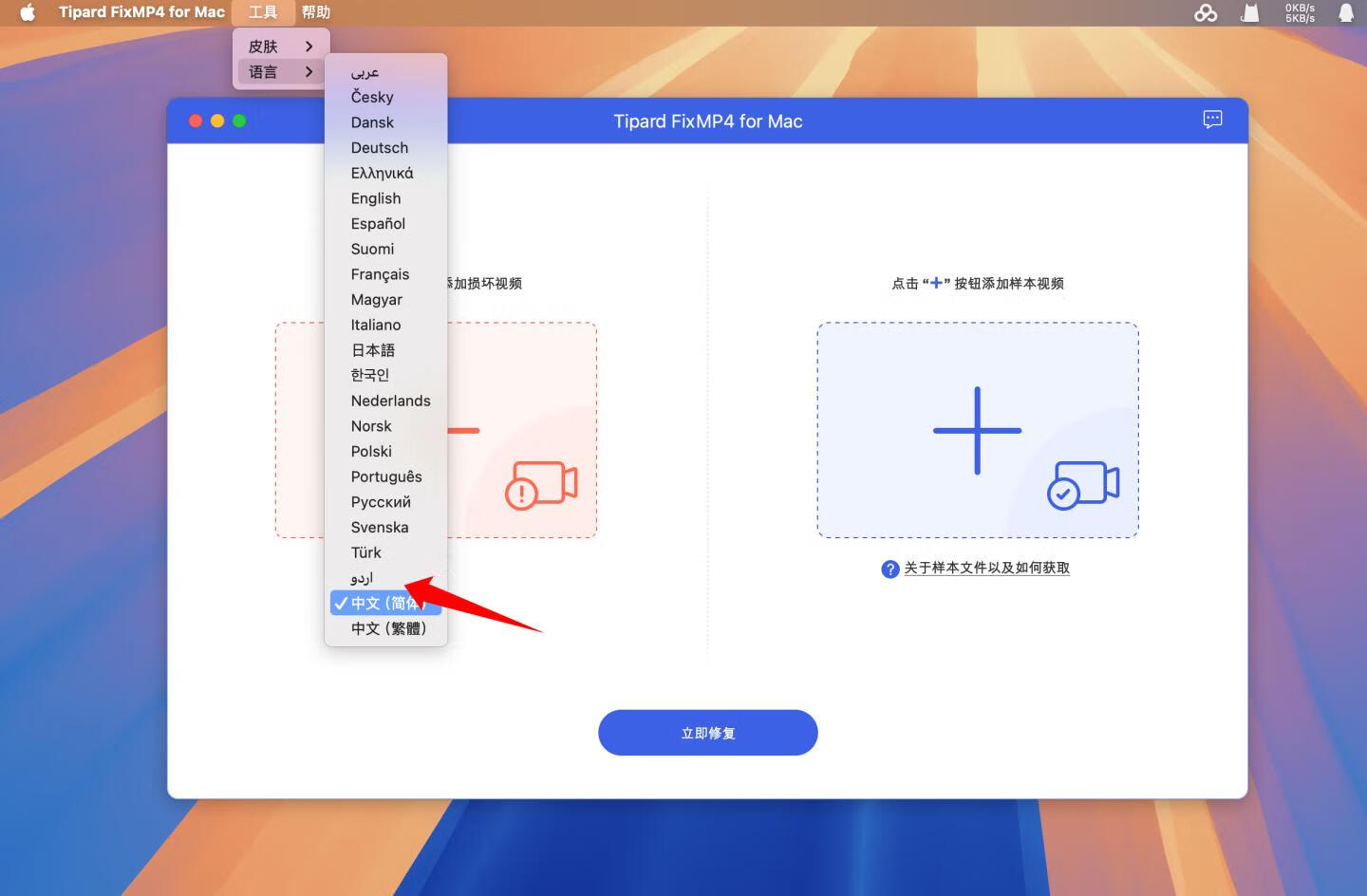Select Suomi language

coord(385,249)
